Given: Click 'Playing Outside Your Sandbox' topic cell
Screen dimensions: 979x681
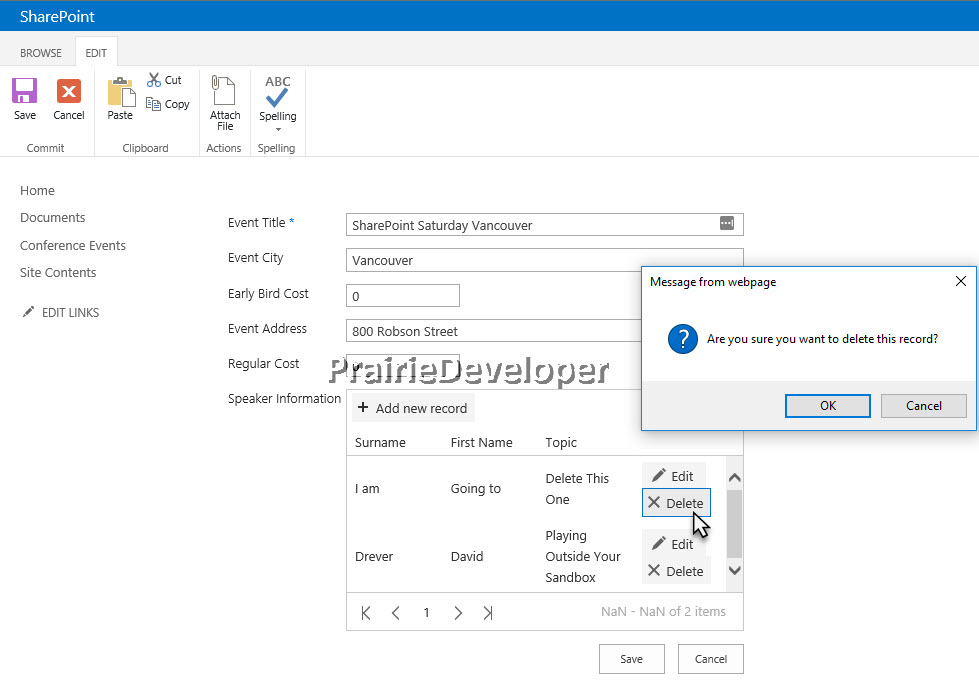Looking at the screenshot, I should 583,556.
